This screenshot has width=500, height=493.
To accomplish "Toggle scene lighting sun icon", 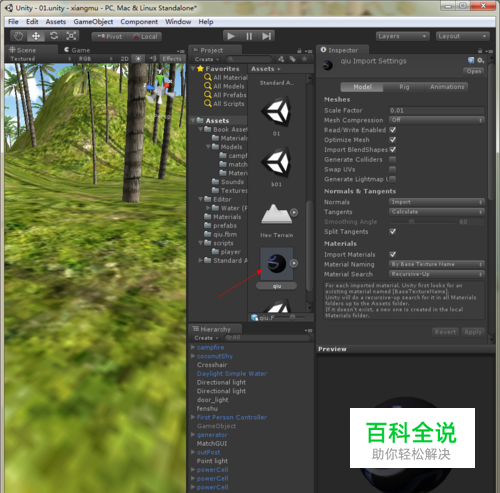I will [138, 59].
